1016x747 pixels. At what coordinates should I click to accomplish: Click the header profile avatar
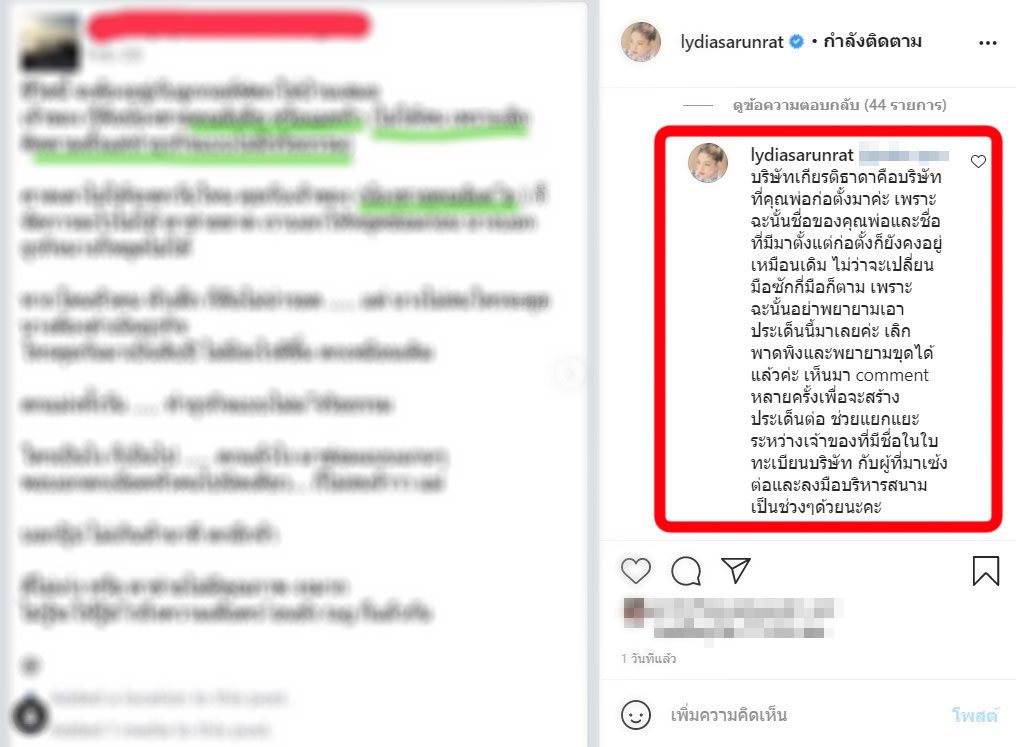[x=641, y=42]
